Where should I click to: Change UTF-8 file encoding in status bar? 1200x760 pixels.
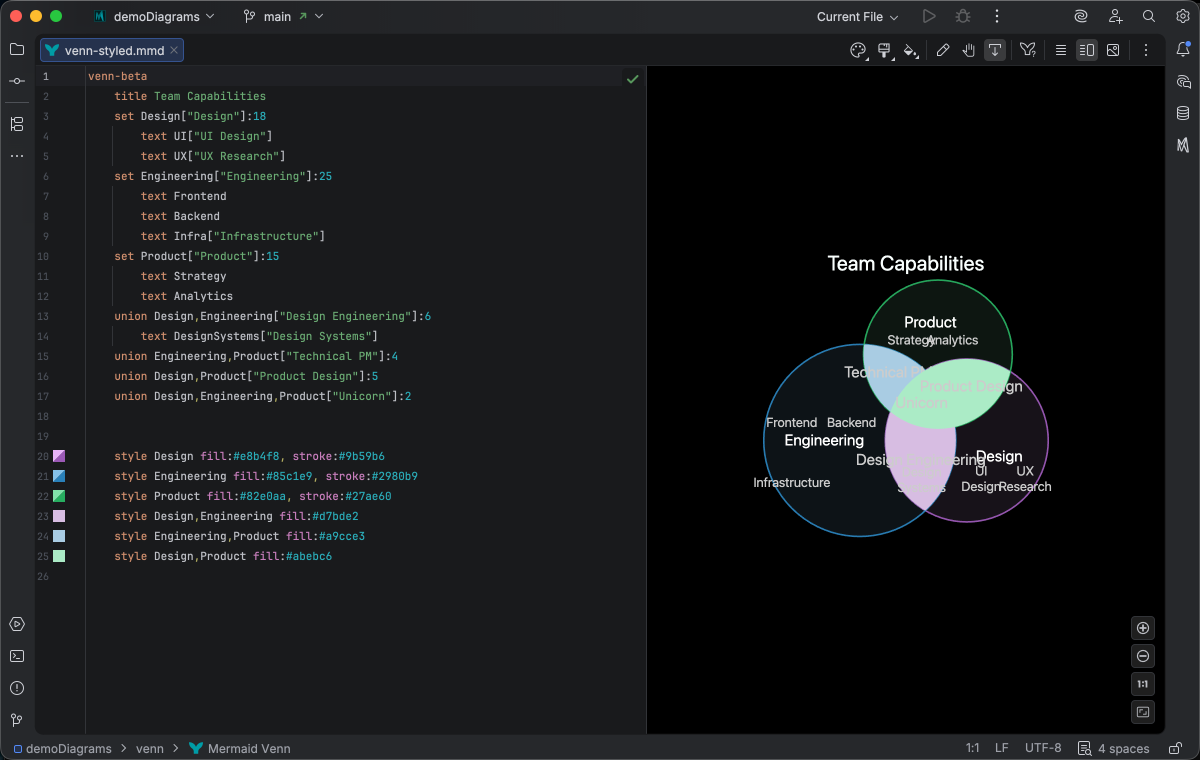click(1043, 748)
